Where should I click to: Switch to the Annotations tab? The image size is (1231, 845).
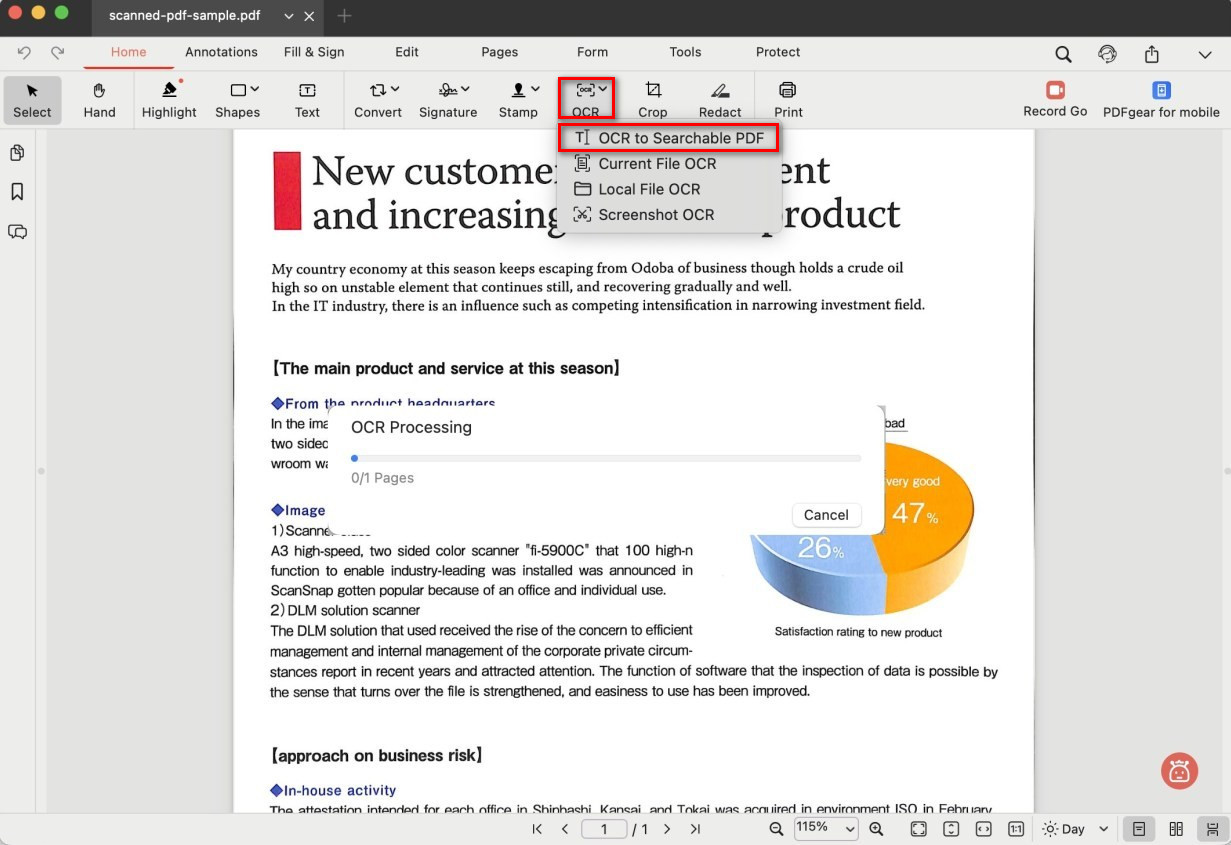(221, 52)
